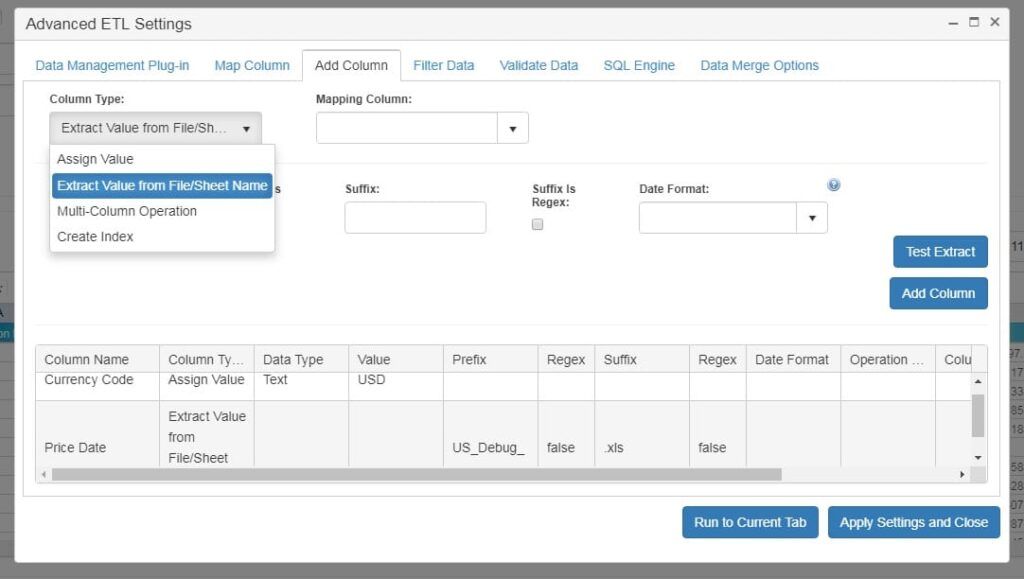Pick Create Index from the dropdown list
This screenshot has height=579, width=1024.
(96, 237)
